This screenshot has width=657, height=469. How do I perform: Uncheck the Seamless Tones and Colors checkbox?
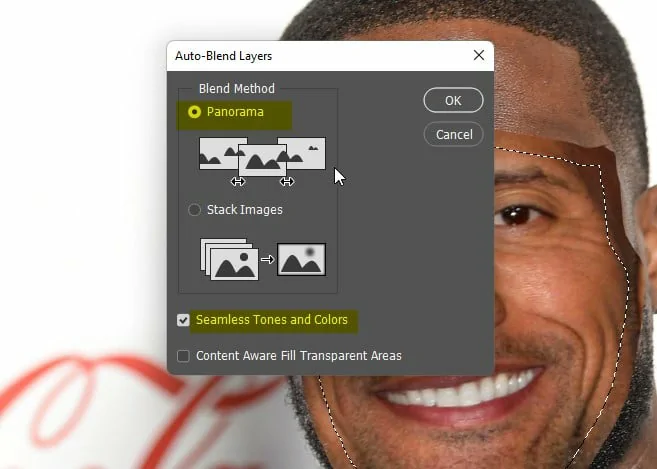[x=183, y=320]
